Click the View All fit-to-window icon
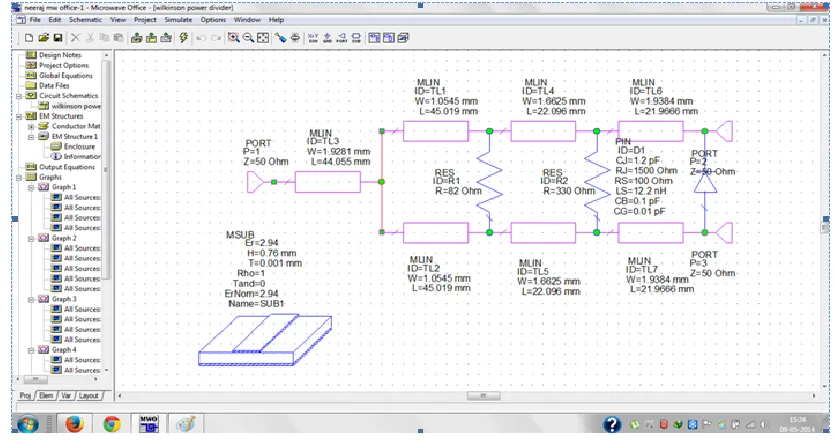834x440 pixels. tap(263, 38)
